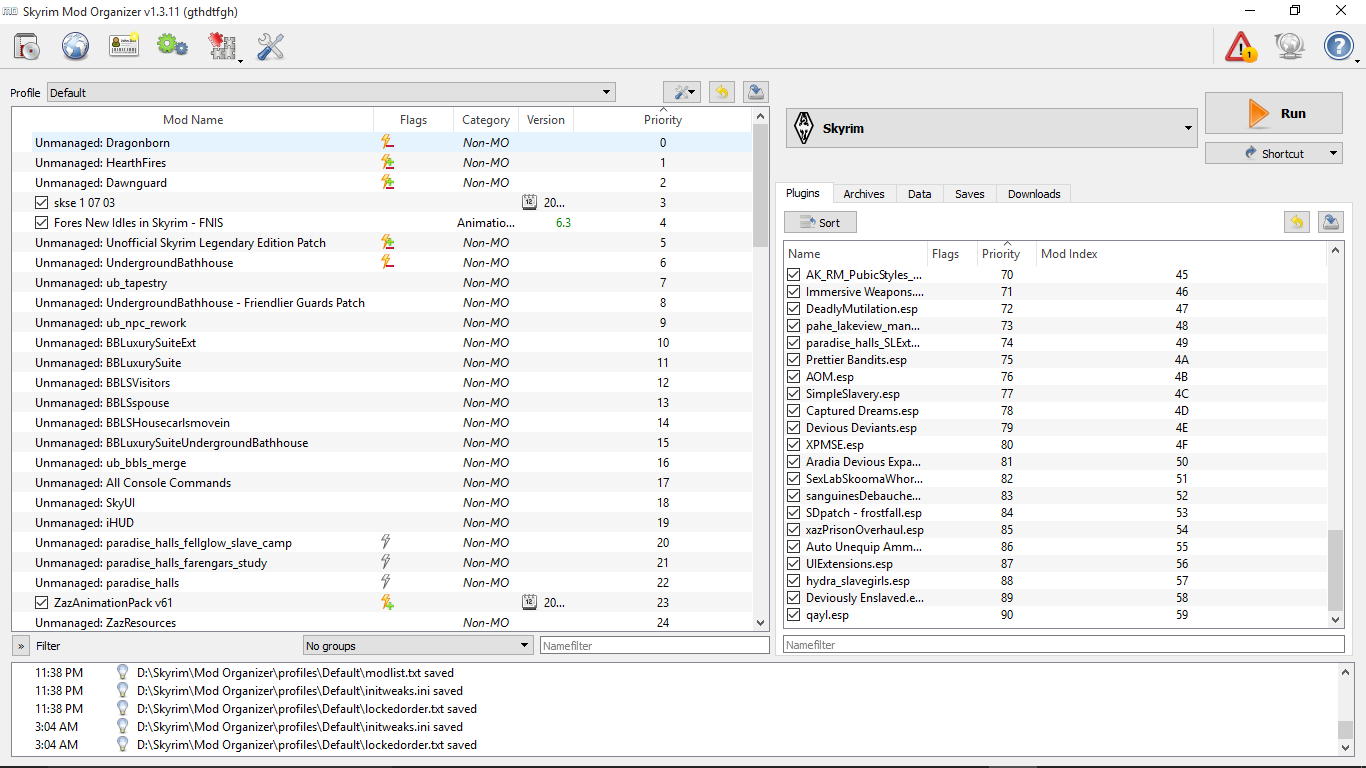This screenshot has height=768, width=1366.
Task: Sort mods by Category column header
Action: 486,120
